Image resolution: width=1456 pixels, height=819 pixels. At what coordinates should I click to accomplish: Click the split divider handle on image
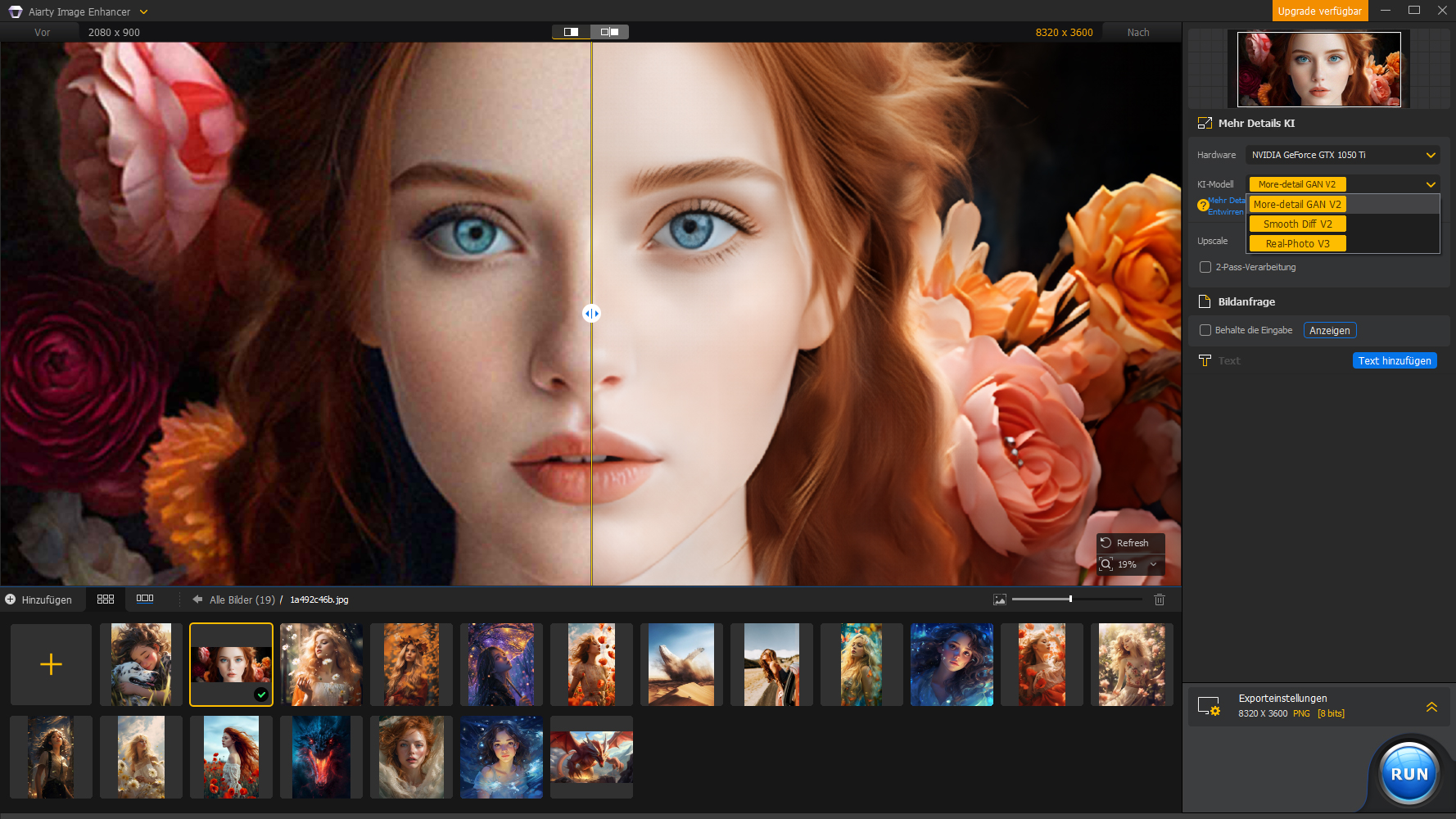[591, 314]
